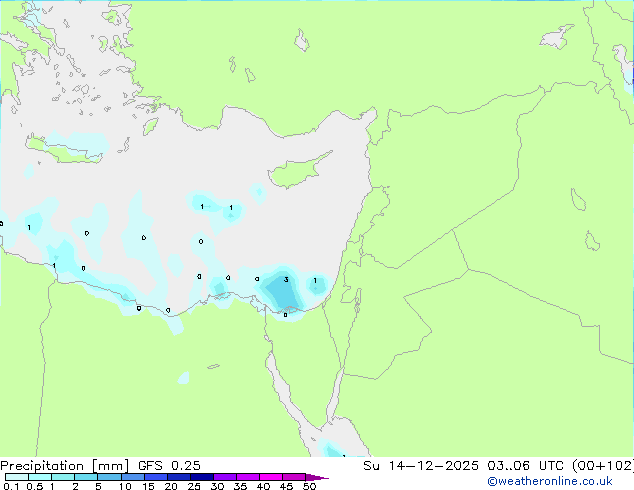Select the GFS 0.25 model label
Image resolution: width=634 pixels, height=490 pixels.
[x=169, y=466]
